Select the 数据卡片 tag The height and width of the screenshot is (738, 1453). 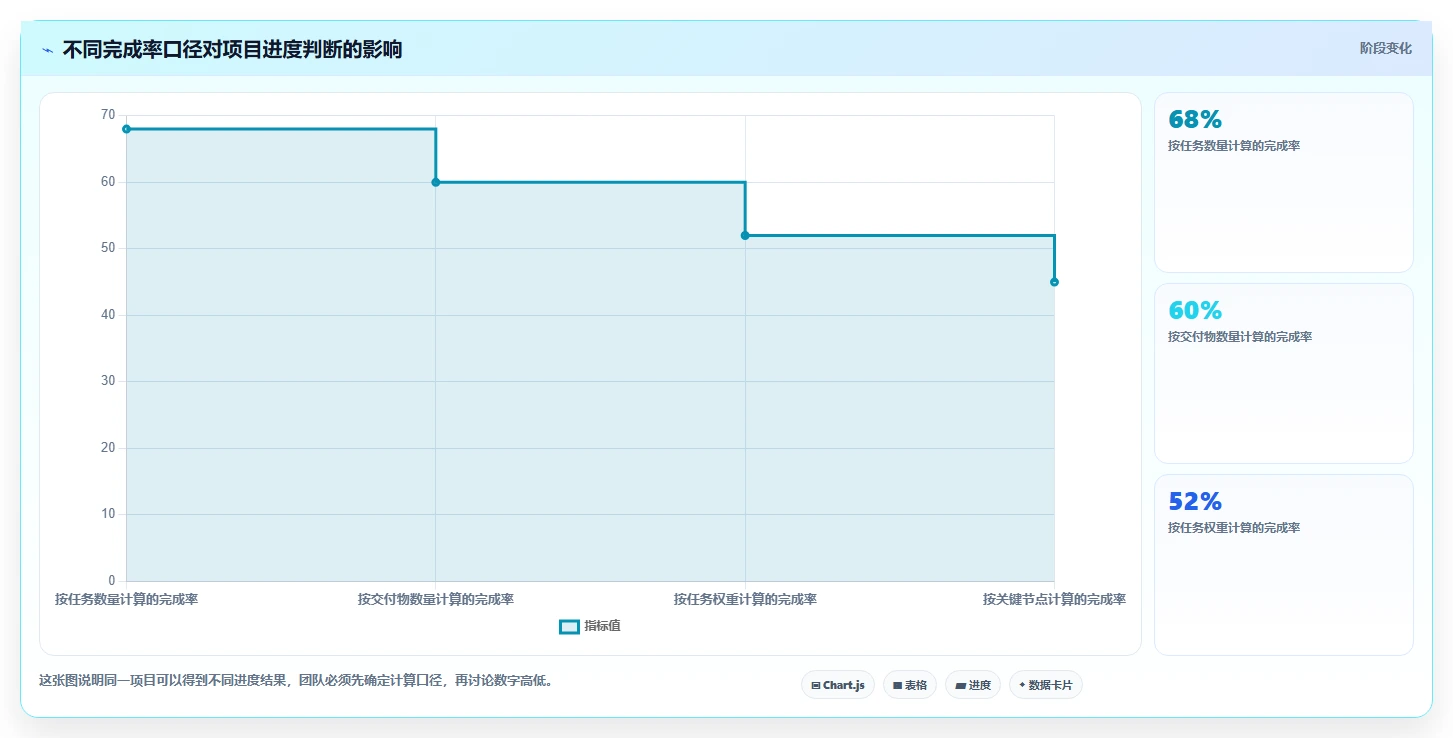1046,685
